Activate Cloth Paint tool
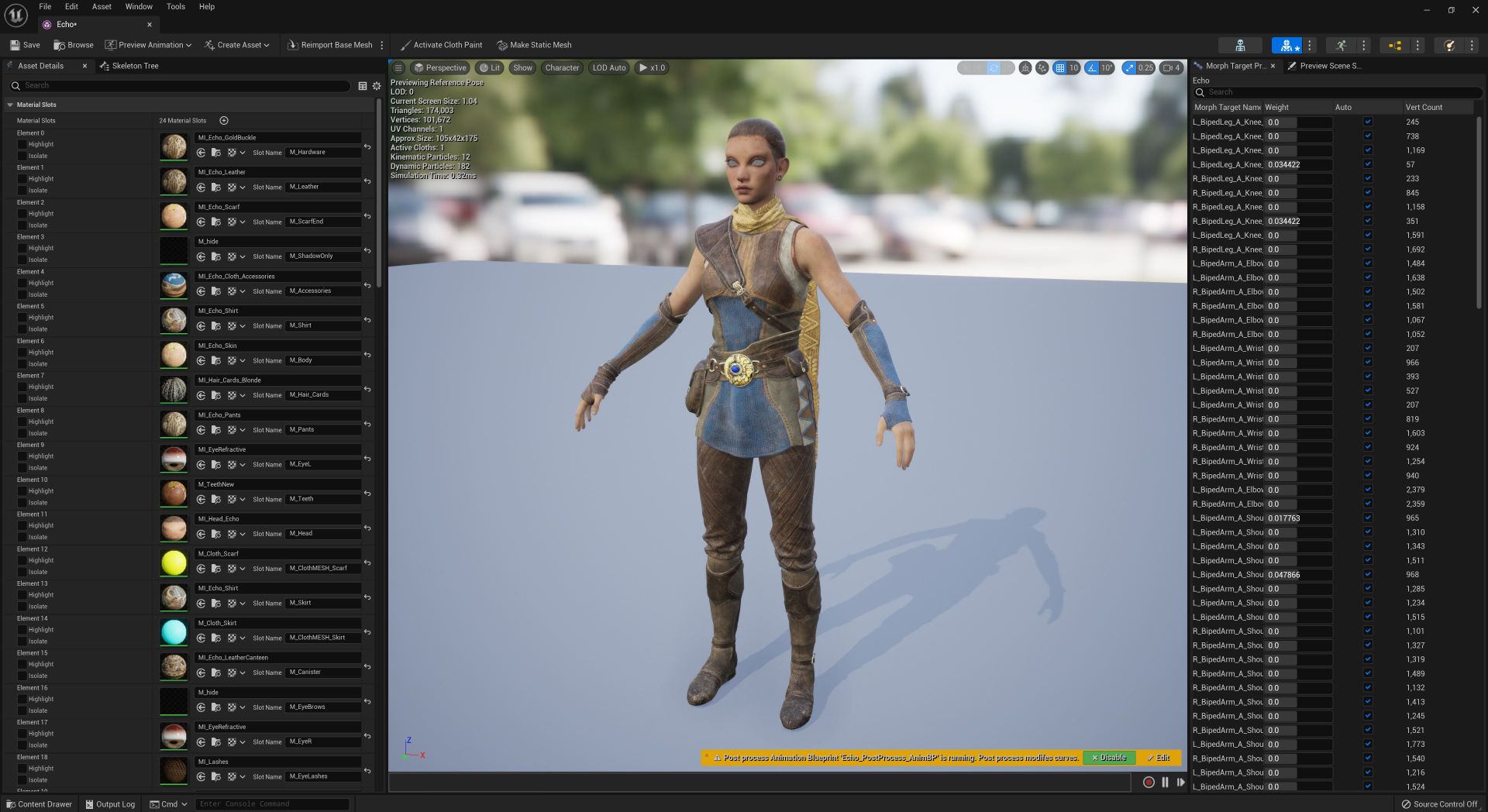1488x812 pixels. click(x=440, y=45)
